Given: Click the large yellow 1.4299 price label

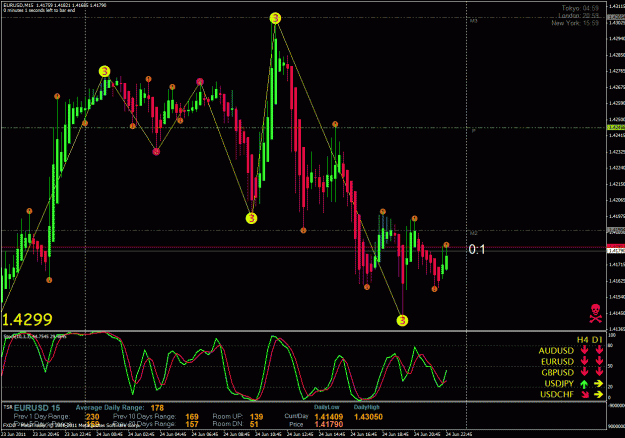Looking at the screenshot, I should click(x=27, y=320).
